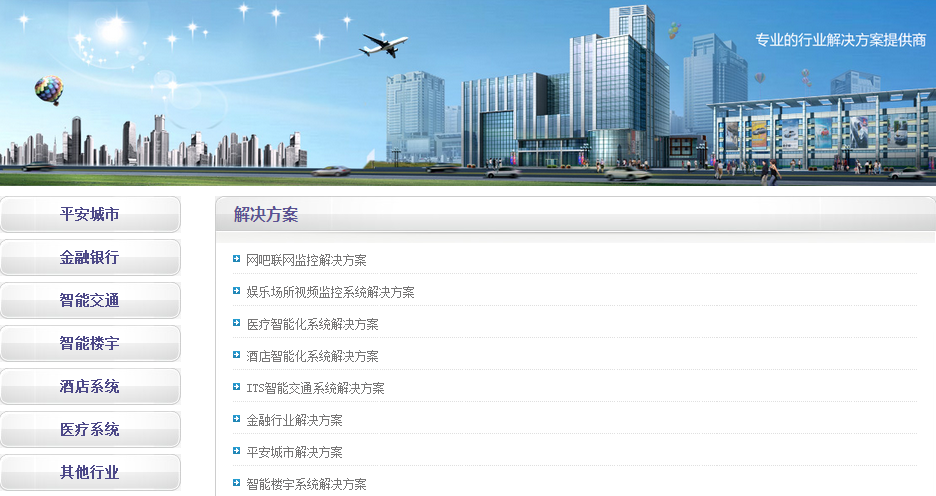Click the bullet icon beside 平安城市解决方案

point(236,452)
